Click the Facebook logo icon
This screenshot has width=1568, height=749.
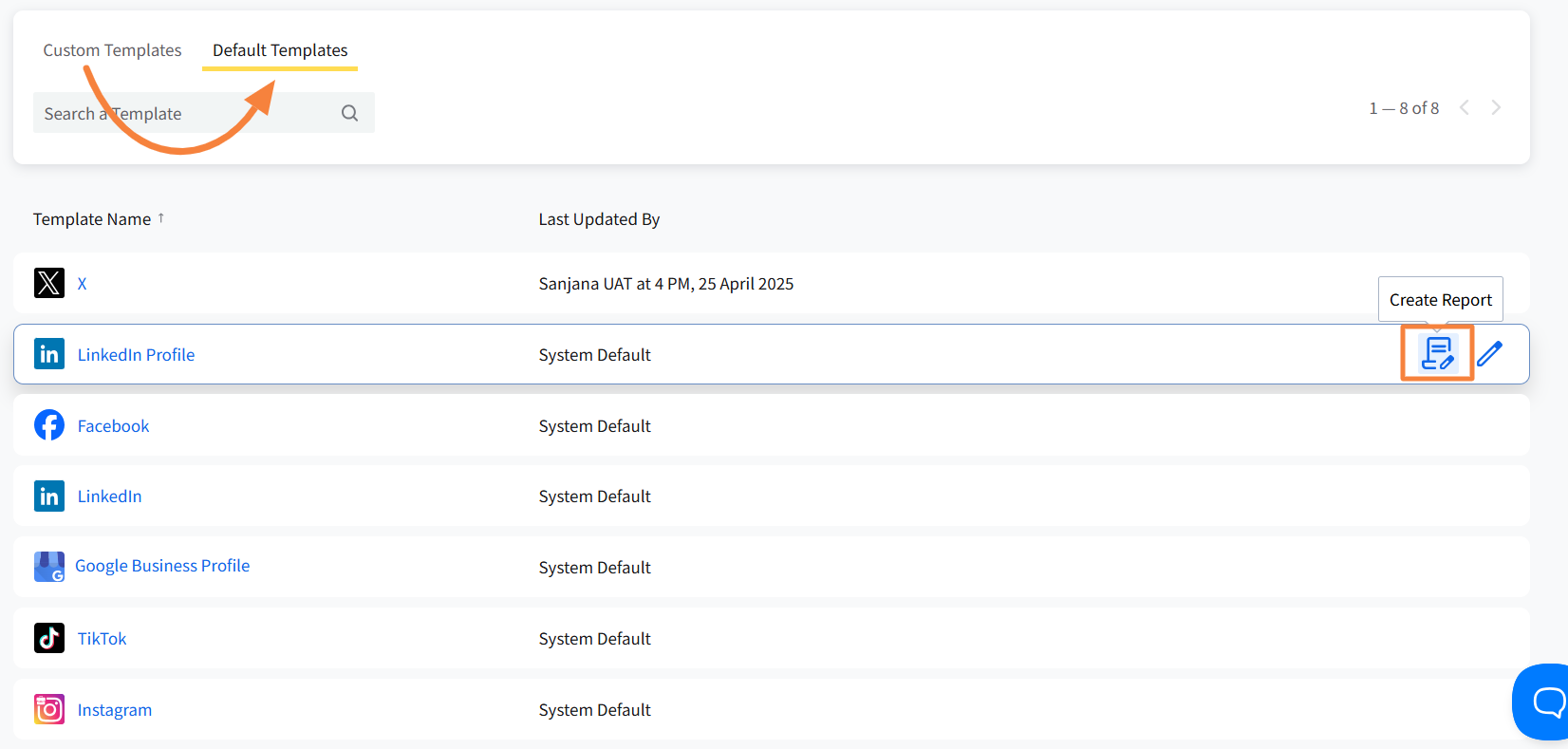pyautogui.click(x=49, y=425)
